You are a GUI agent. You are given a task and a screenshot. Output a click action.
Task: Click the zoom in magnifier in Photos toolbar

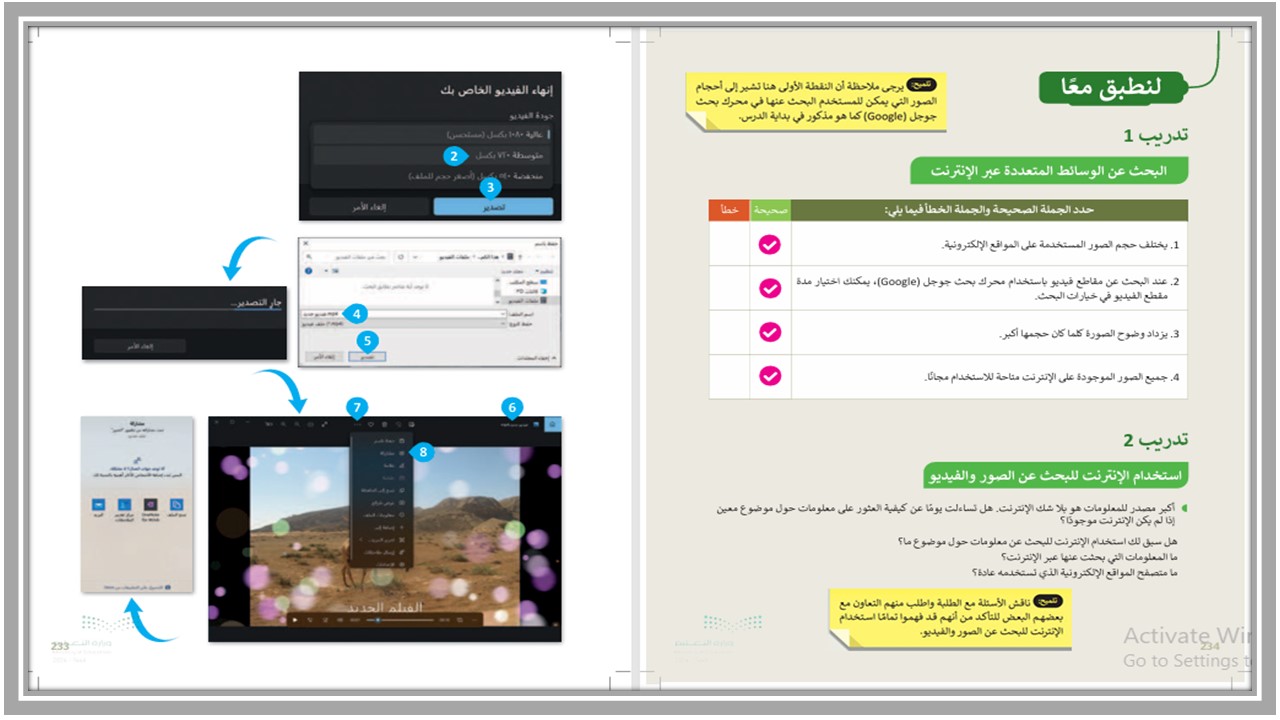[x=283, y=424]
